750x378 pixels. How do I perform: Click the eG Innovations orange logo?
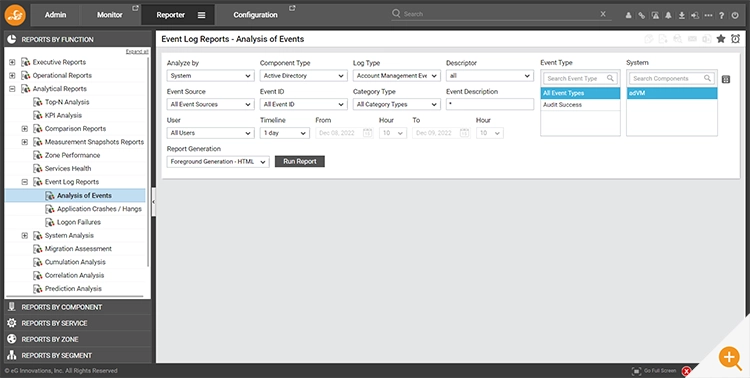[x=15, y=15]
